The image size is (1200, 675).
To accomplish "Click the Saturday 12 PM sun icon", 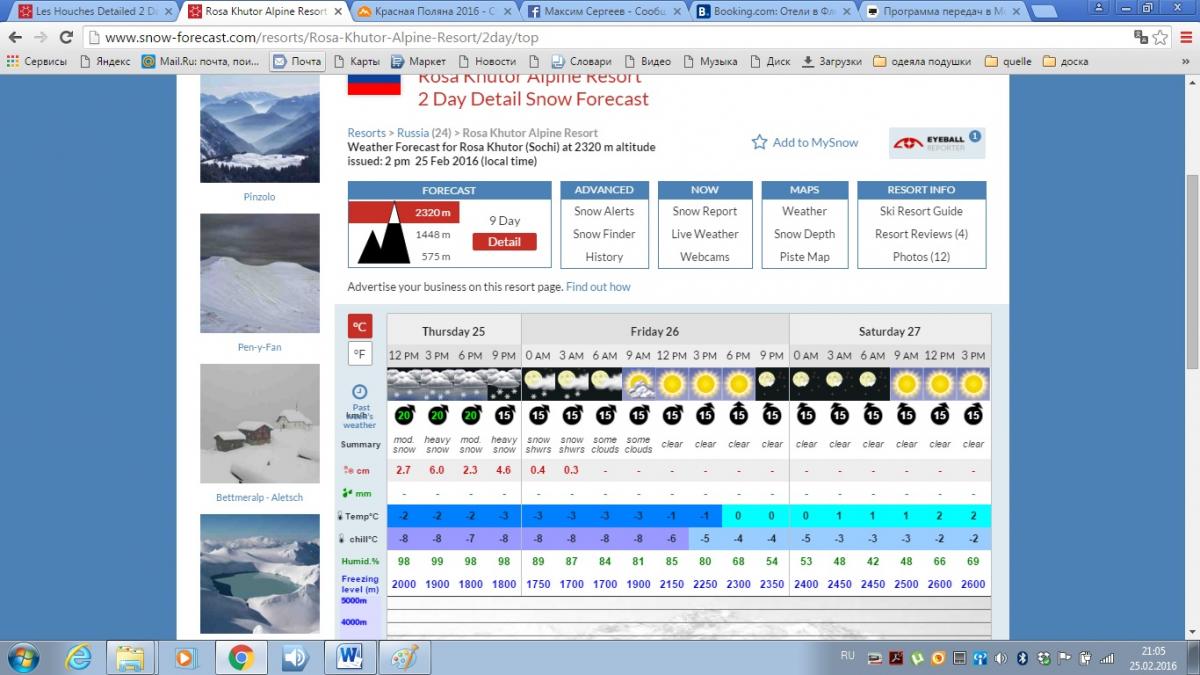I will click(940, 383).
